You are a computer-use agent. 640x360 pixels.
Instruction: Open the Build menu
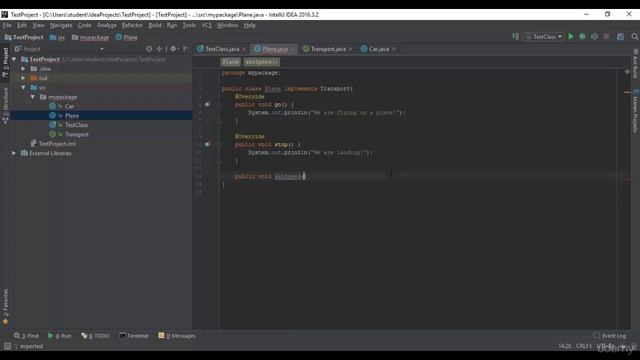(x=155, y=25)
